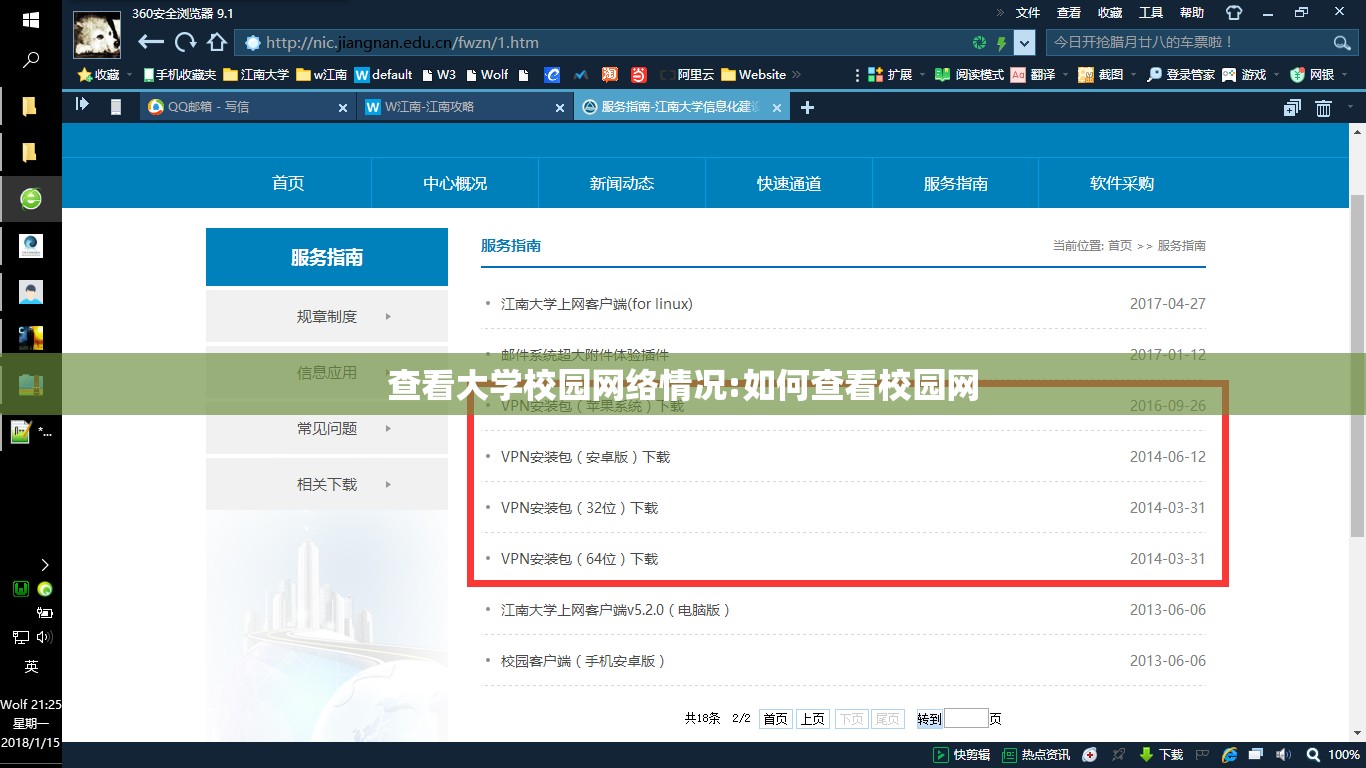Click the search magnifier in search box
Viewport: 1366px width, 768px height.
(1341, 43)
